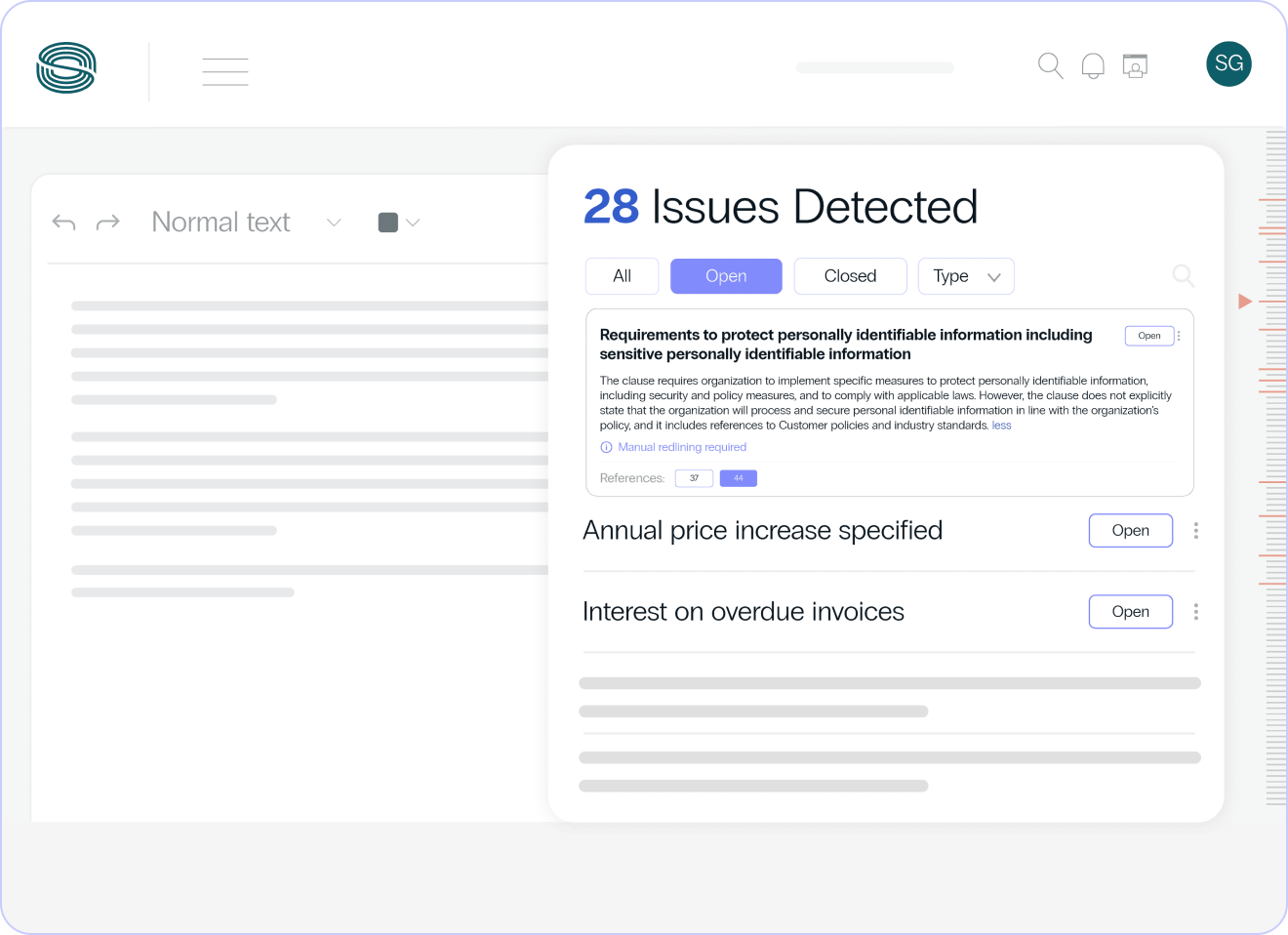1288x935 pixels.
Task: Click Open status for Interest on overdue invoices
Action: tap(1131, 612)
